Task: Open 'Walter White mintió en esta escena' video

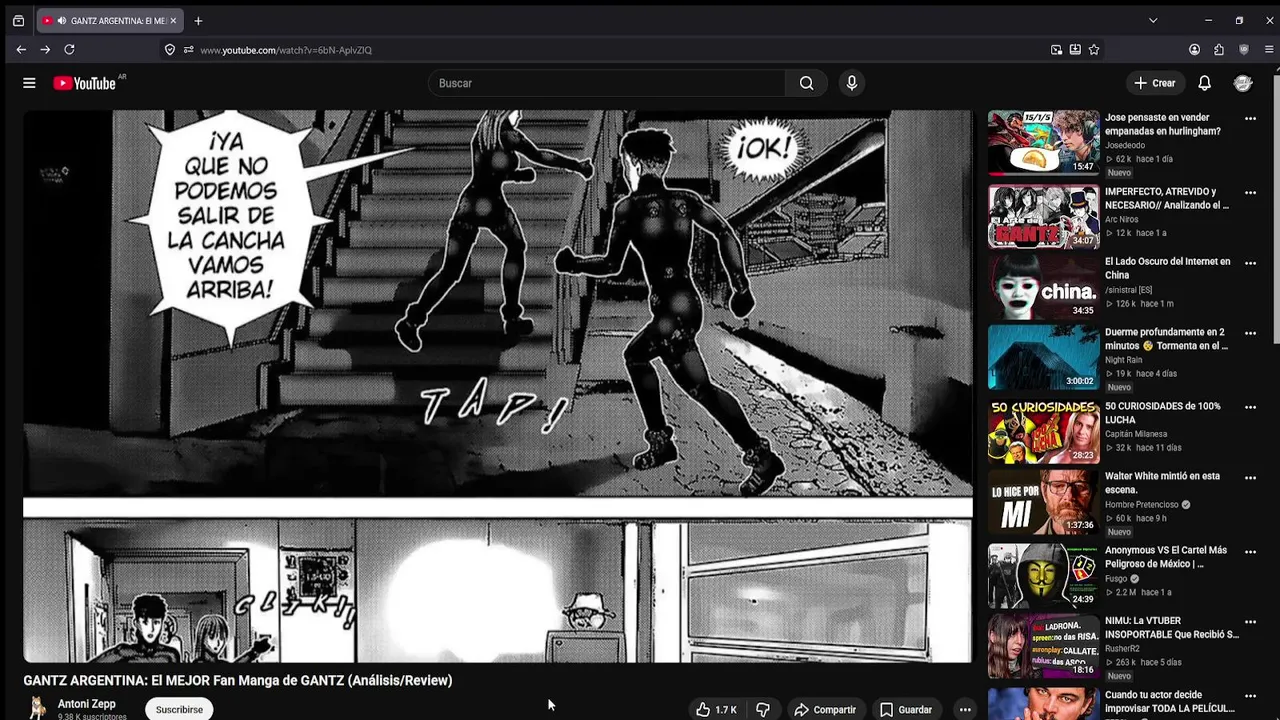Action: [x=1163, y=483]
